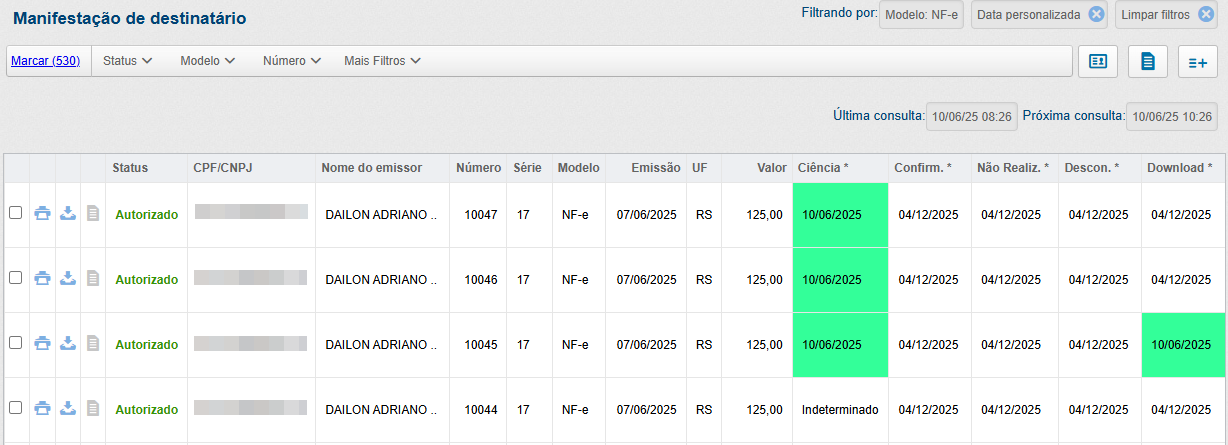
Task: Check the row for invoice 10044
Action: pyautogui.click(x=15, y=407)
